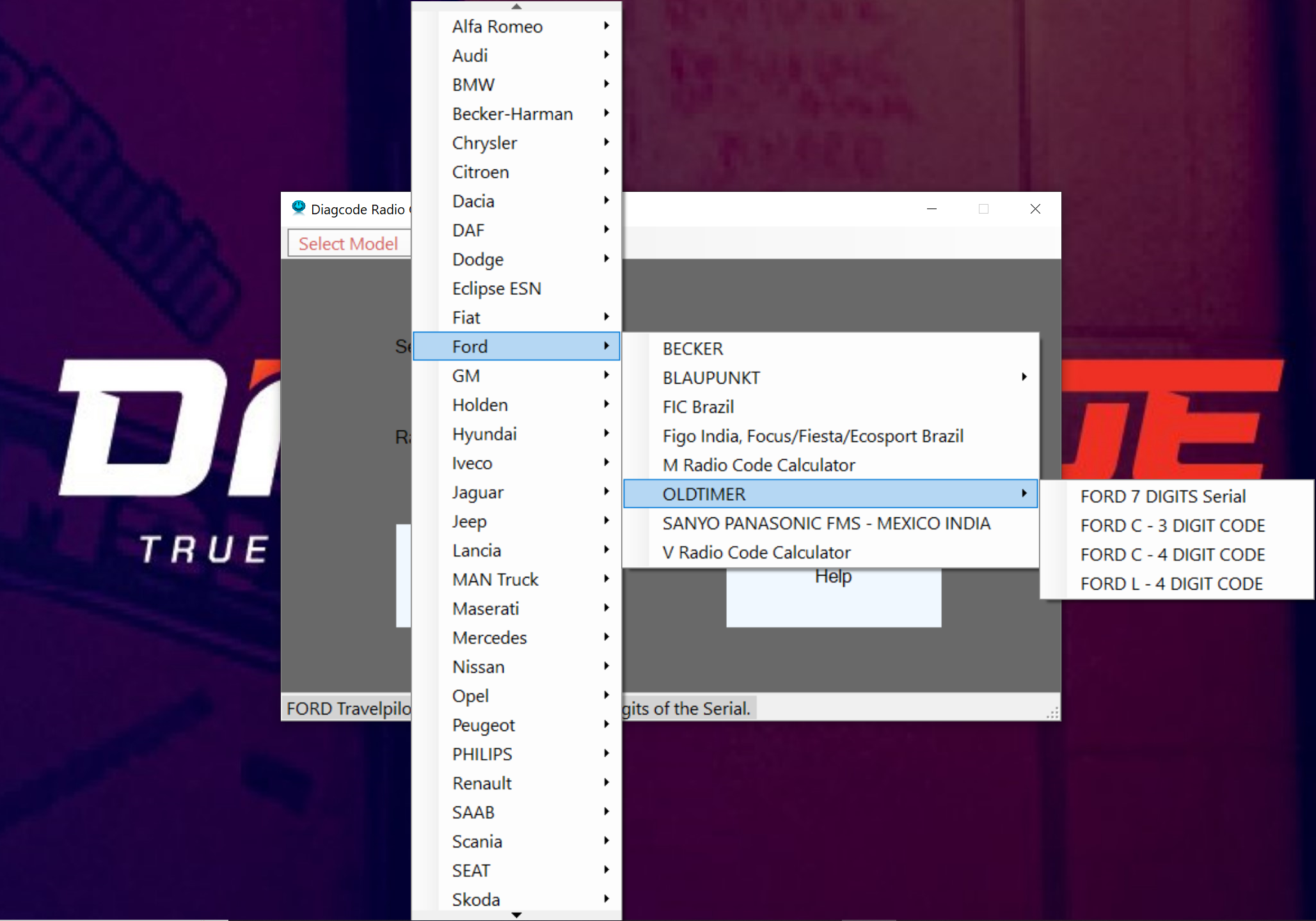Open the Chrysler submenu

tap(516, 143)
